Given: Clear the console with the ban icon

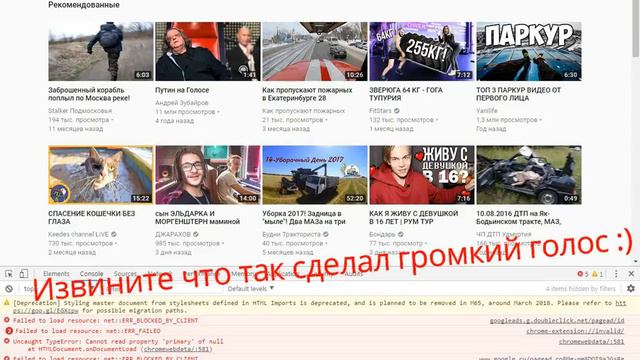Looking at the screenshot, I should [9, 289].
